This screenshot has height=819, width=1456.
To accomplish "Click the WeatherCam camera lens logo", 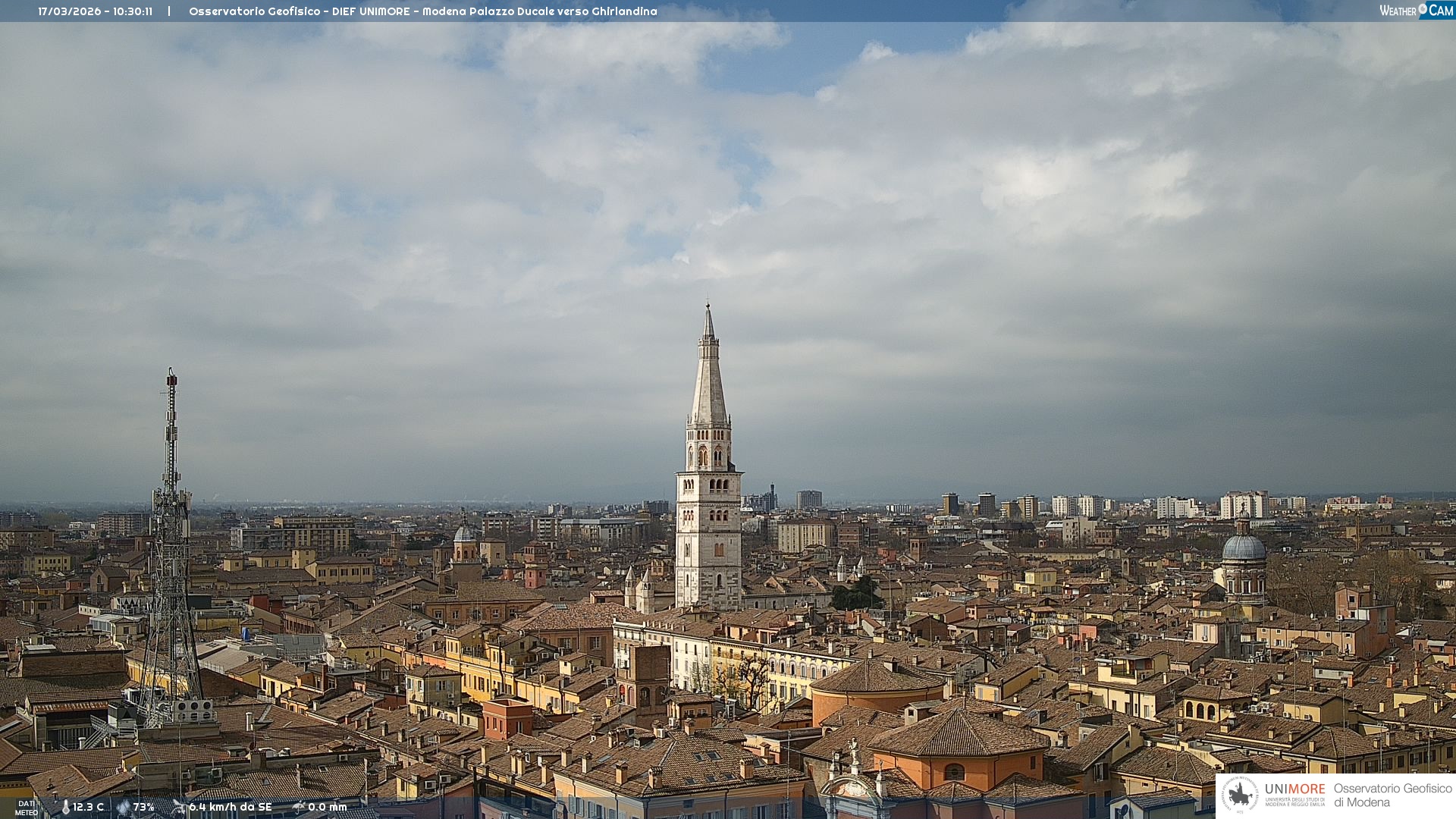I will (1423, 10).
